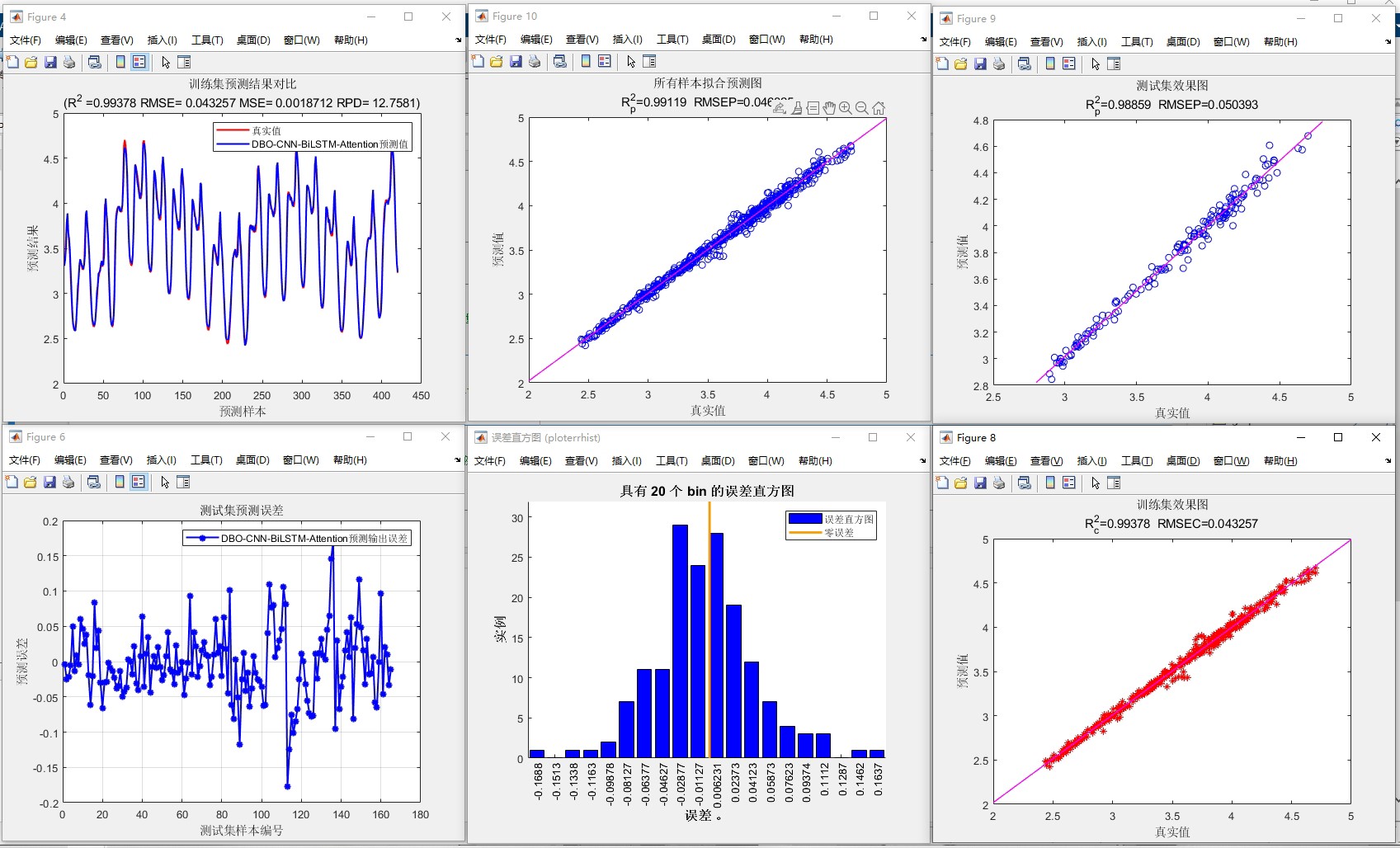Image resolution: width=1400 pixels, height=848 pixels.
Task: Open 帮助(H) menu in Figure 6
Action: 351,459
